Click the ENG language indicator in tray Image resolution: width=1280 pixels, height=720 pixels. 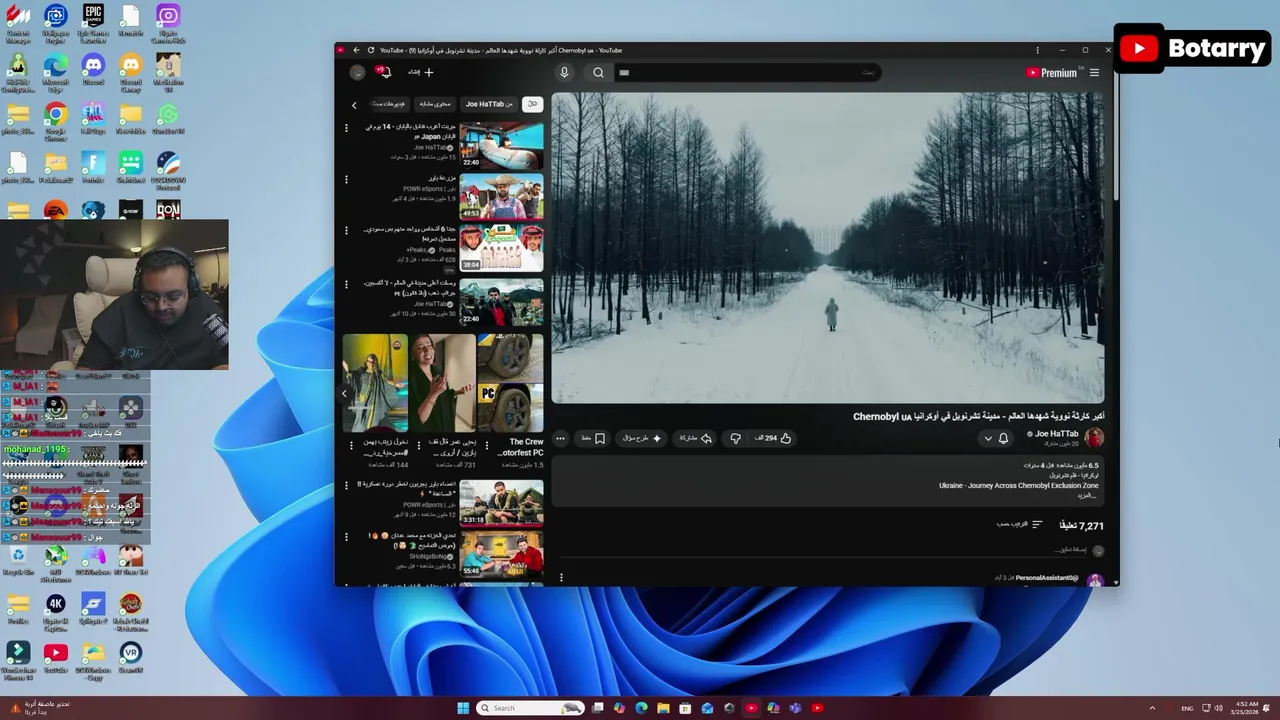[1188, 708]
